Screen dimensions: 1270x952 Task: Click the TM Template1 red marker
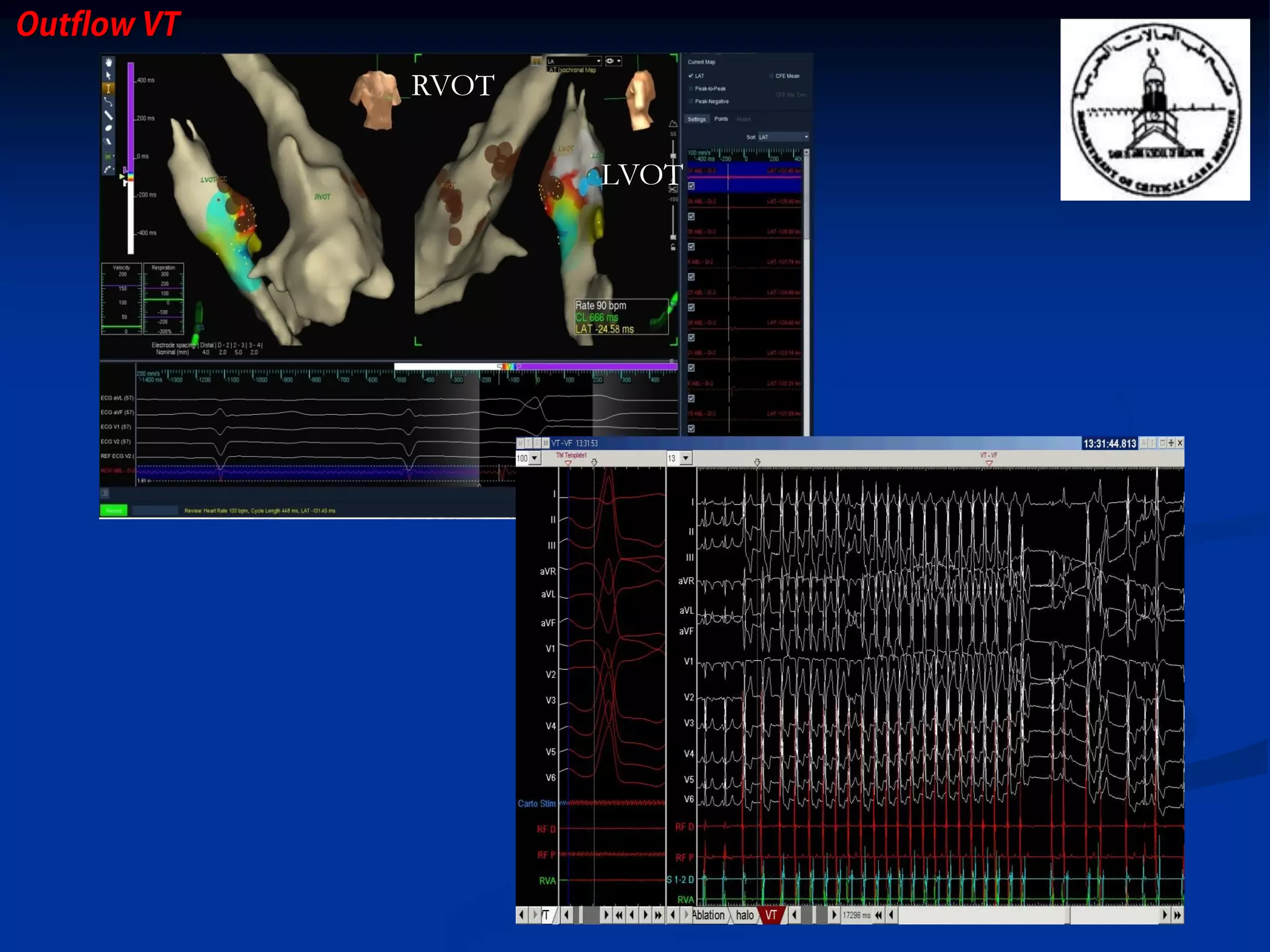click(568, 463)
